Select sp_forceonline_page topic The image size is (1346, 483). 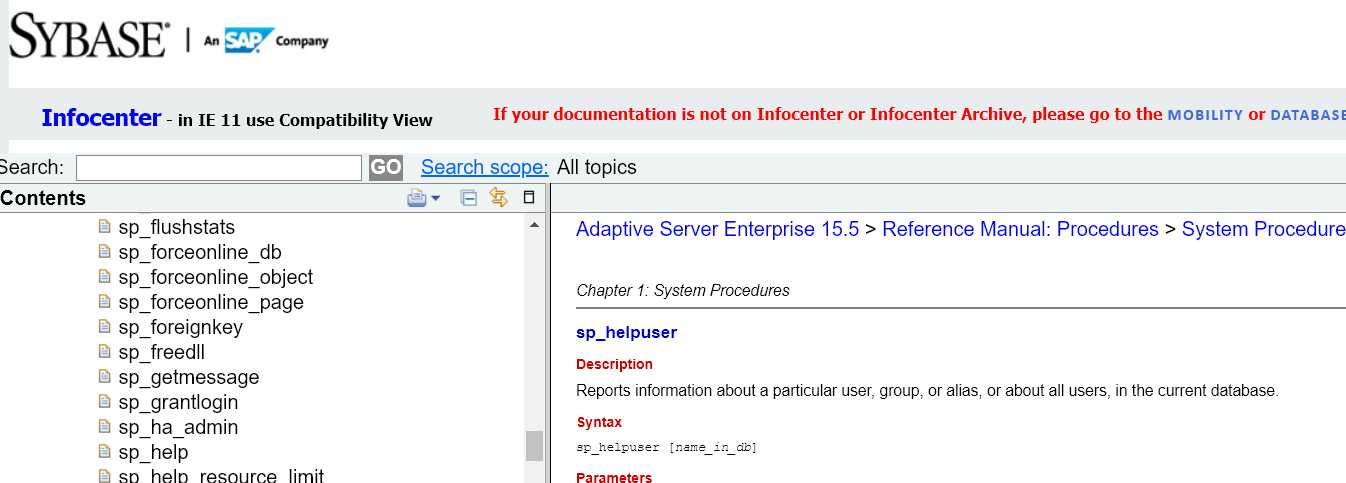(x=211, y=302)
